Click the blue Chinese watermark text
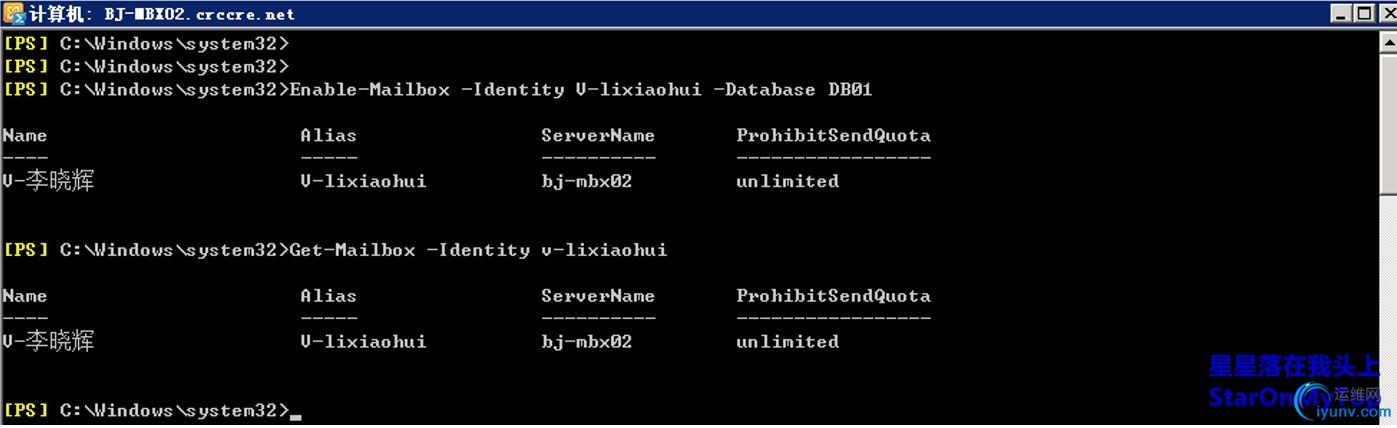 [x=1301, y=366]
